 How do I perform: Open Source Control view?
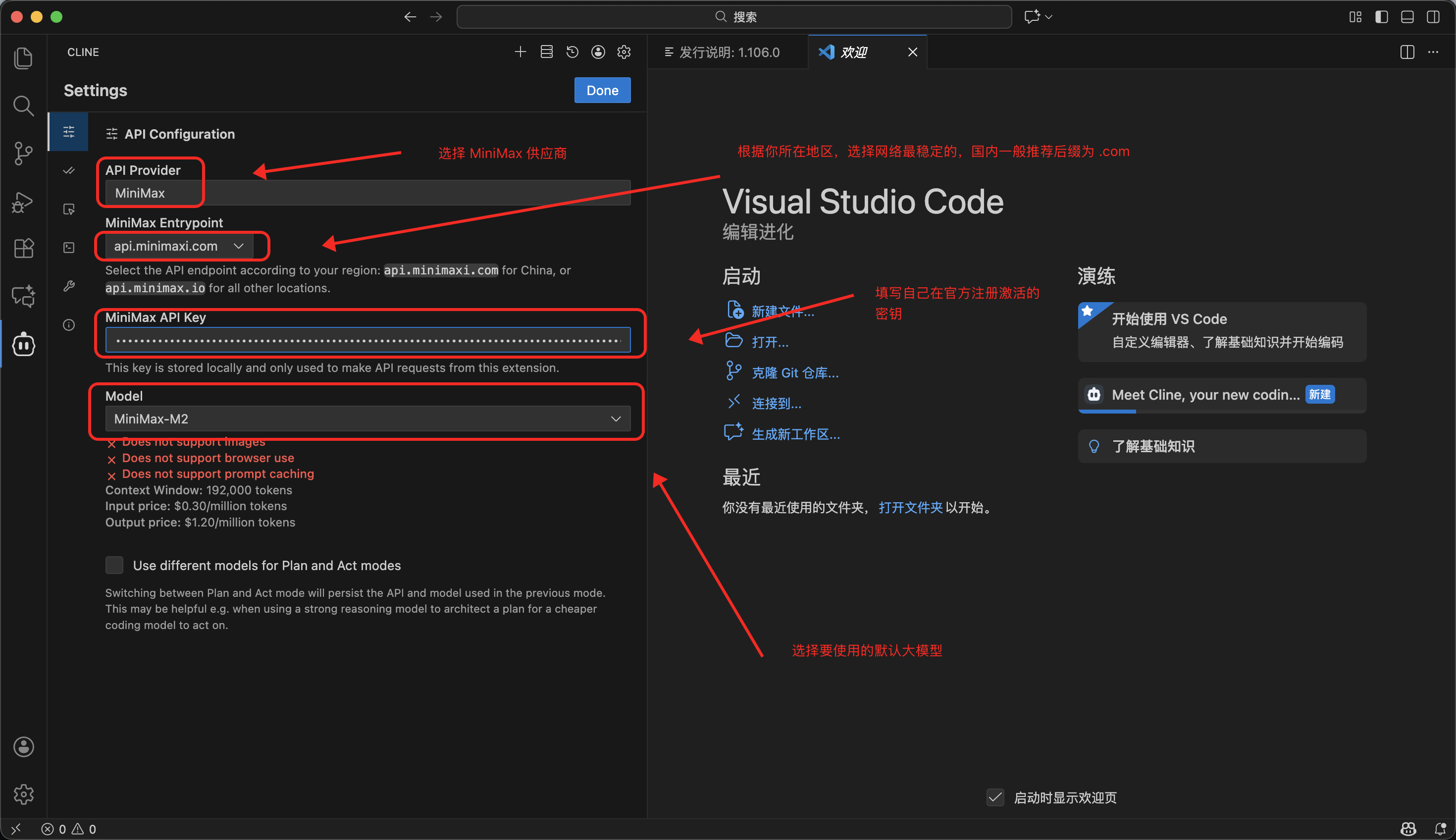(x=23, y=154)
